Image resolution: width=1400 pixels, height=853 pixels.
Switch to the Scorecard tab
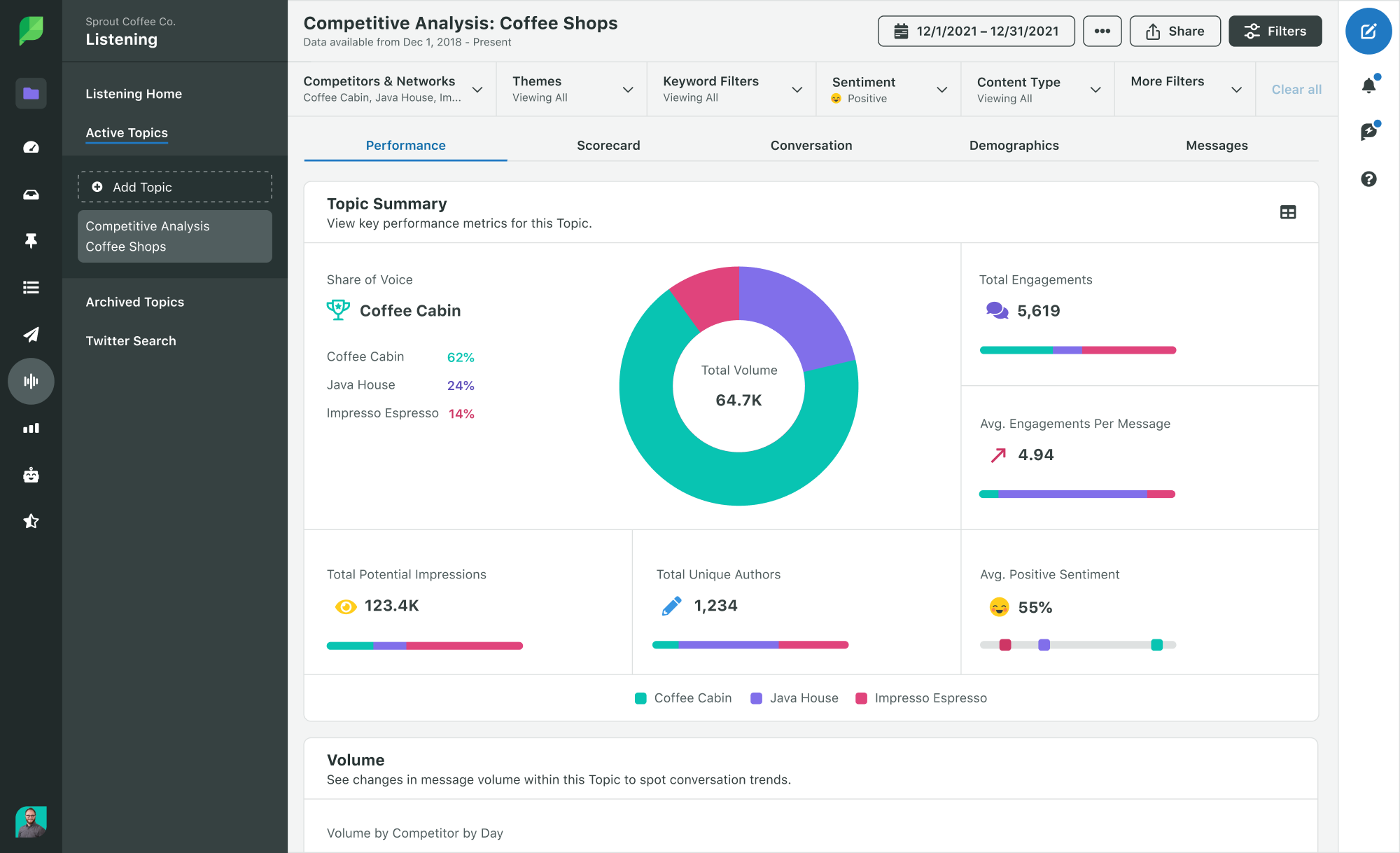click(607, 144)
